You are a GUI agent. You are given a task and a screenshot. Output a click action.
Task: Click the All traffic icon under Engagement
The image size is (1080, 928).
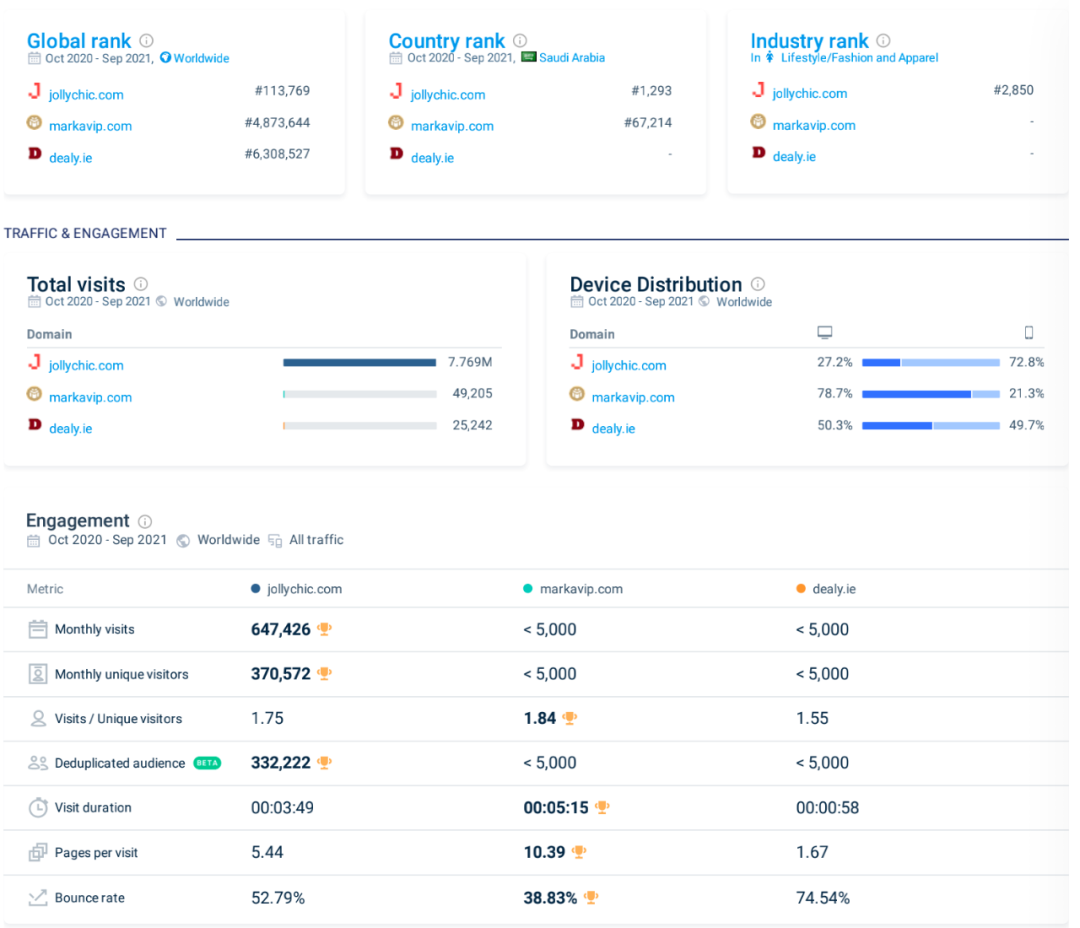point(275,540)
